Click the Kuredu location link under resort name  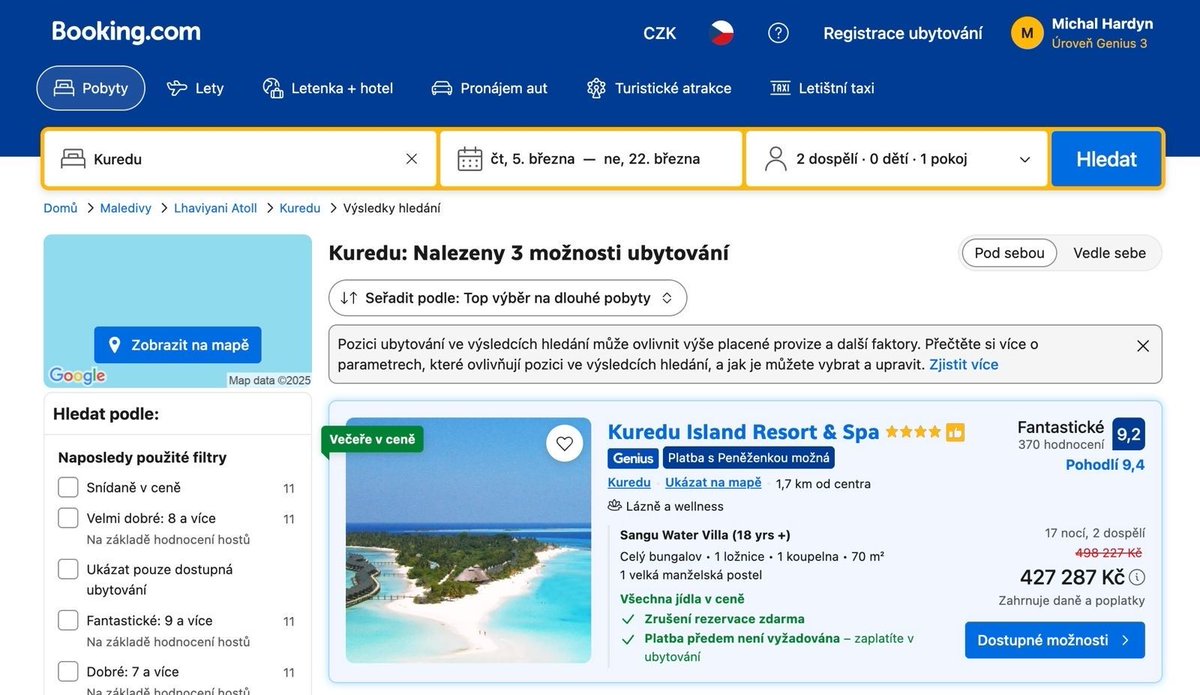tap(629, 483)
